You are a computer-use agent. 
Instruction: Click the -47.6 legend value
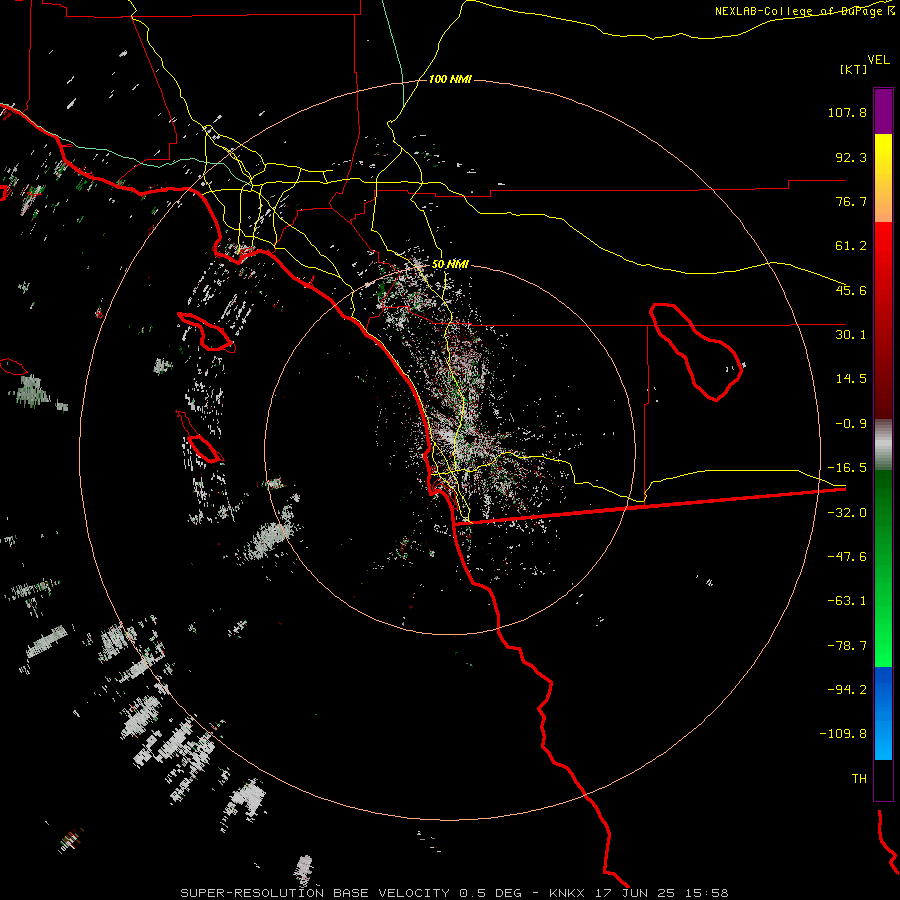[847, 557]
